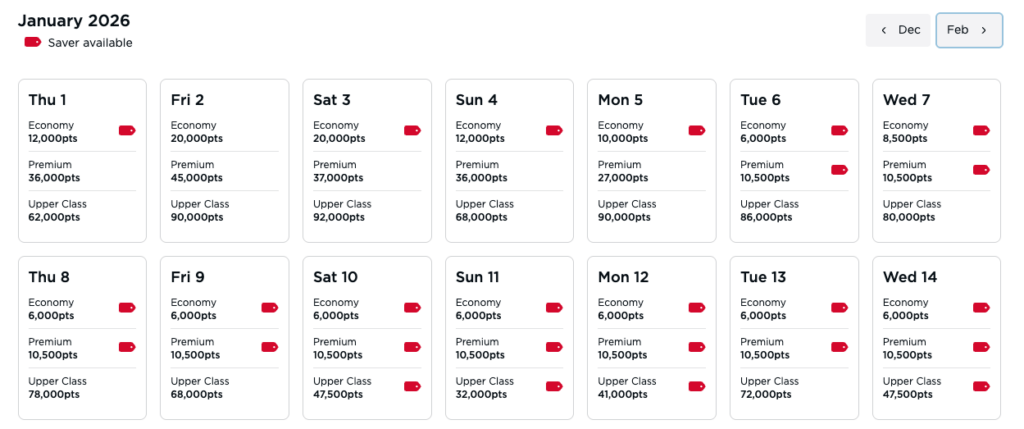
Task: Go to previous month Dec
Action: click(898, 30)
